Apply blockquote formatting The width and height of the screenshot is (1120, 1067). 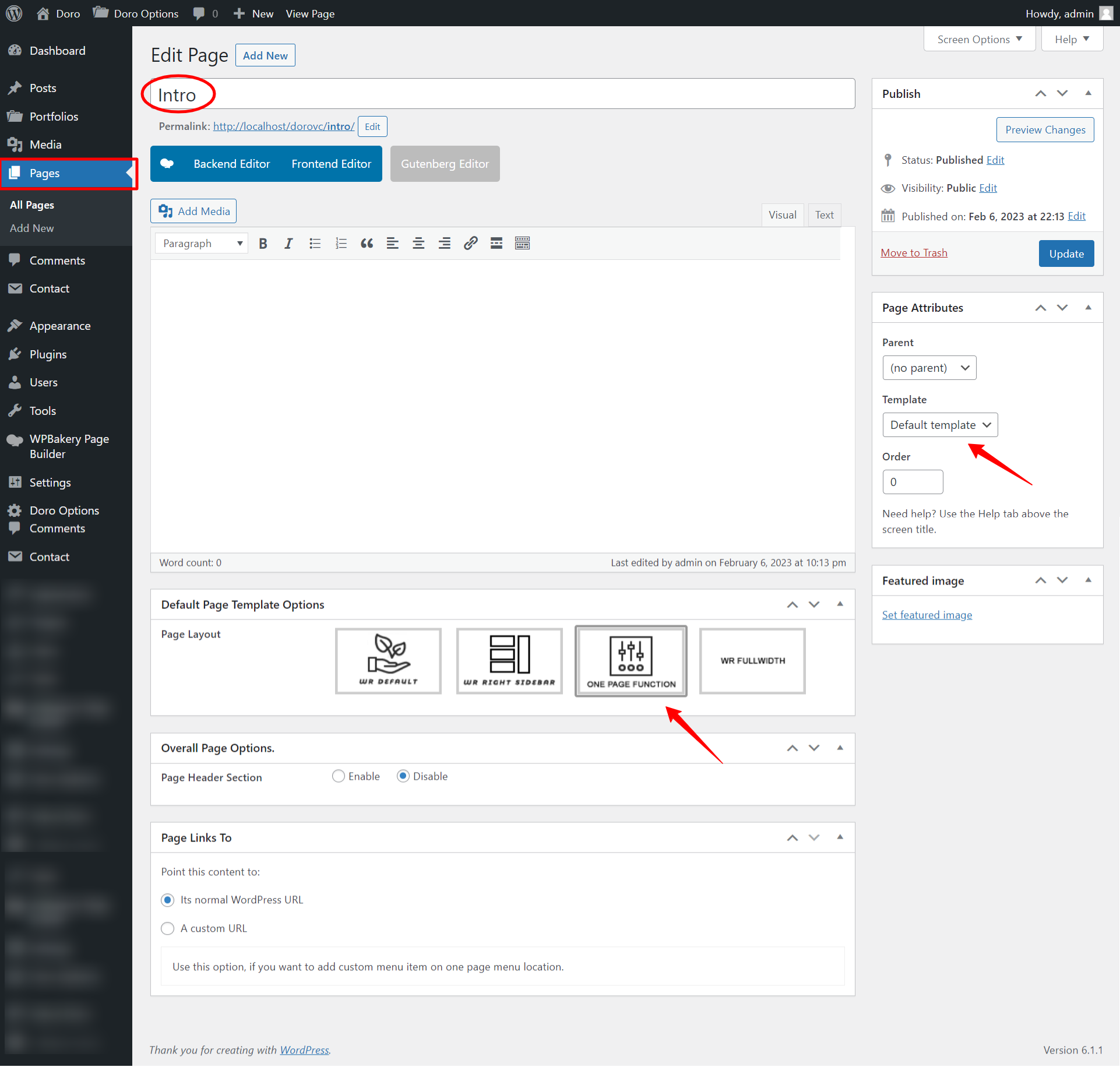367,244
